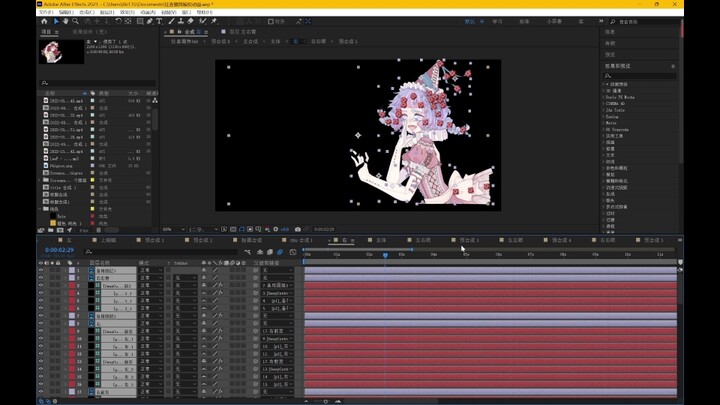Click the 主体 breadcrumb in the composition navigator
This screenshot has height=405, width=720.
click(x=276, y=41)
